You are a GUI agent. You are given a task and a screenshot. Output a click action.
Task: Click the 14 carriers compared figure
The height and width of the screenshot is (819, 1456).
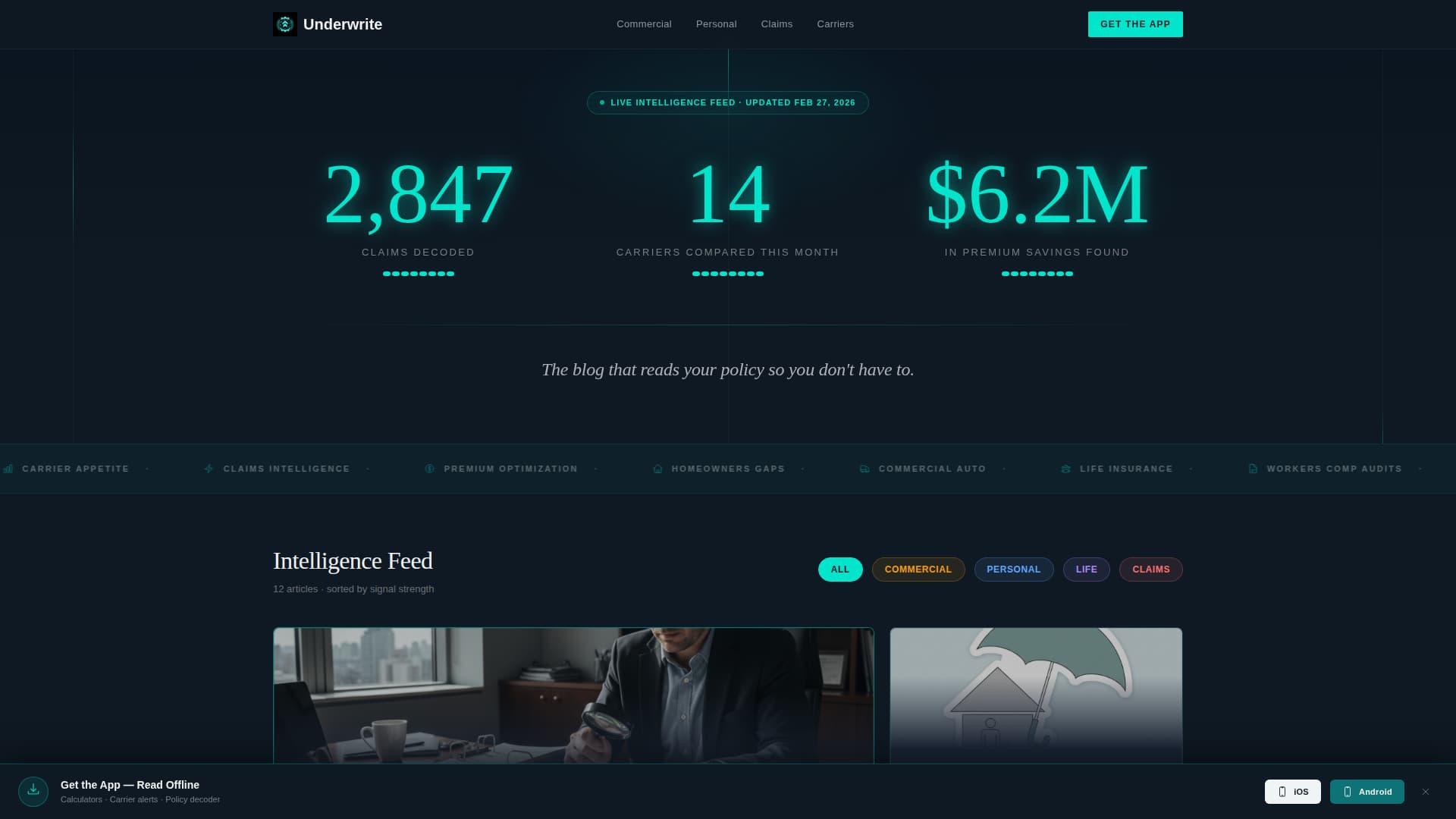[x=728, y=195]
